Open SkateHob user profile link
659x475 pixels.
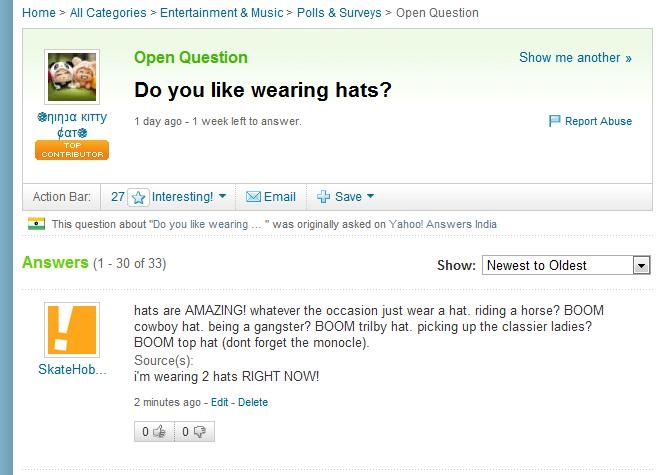tap(71, 369)
